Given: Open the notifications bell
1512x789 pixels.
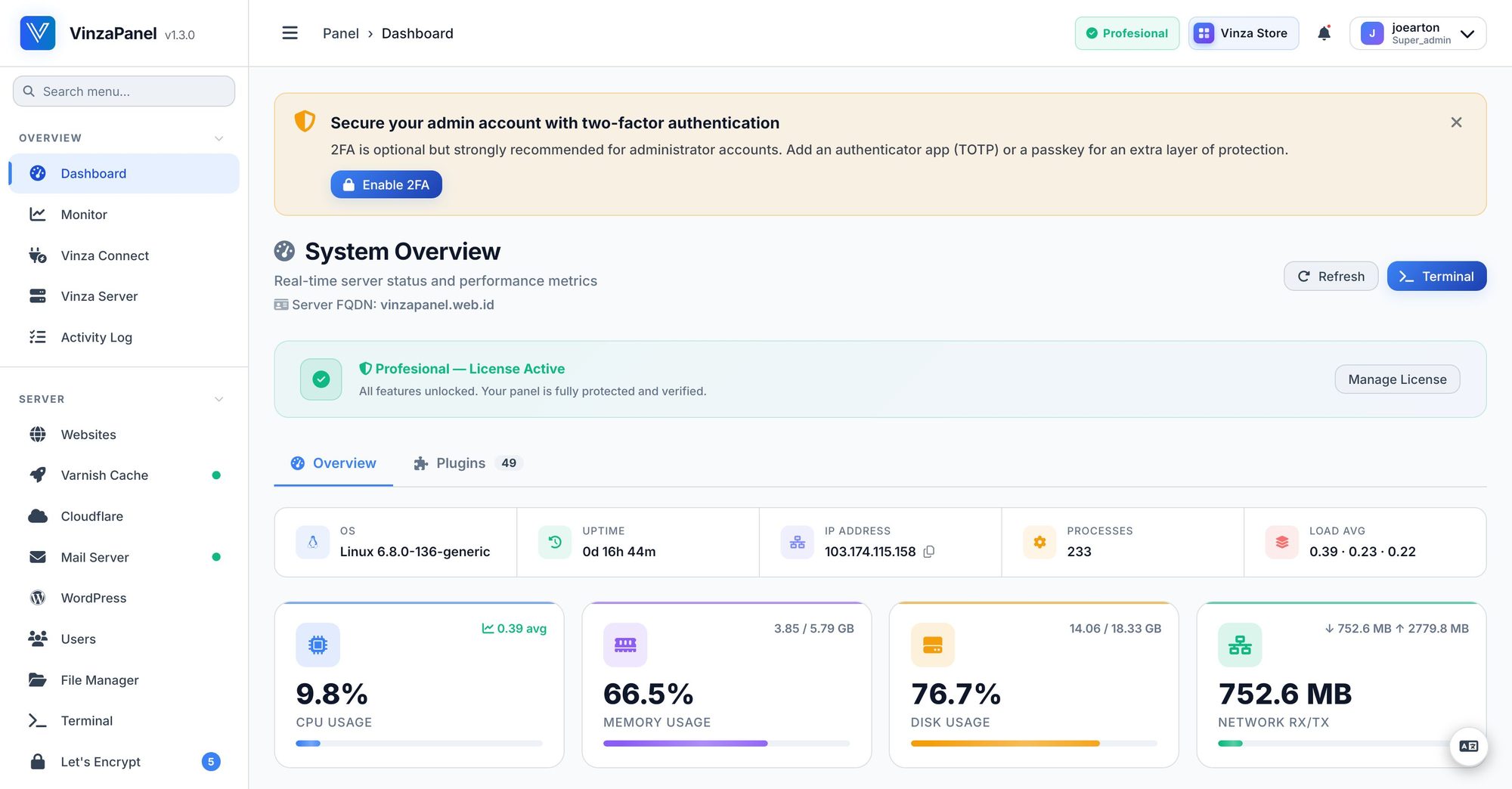Looking at the screenshot, I should click(x=1324, y=33).
